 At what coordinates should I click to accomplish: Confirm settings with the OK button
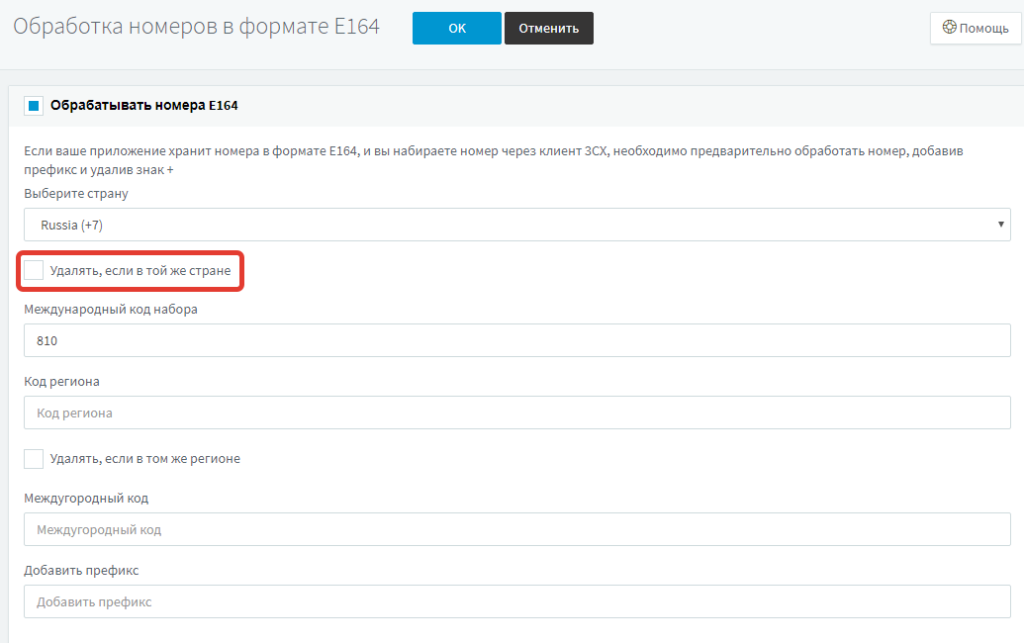tap(456, 28)
